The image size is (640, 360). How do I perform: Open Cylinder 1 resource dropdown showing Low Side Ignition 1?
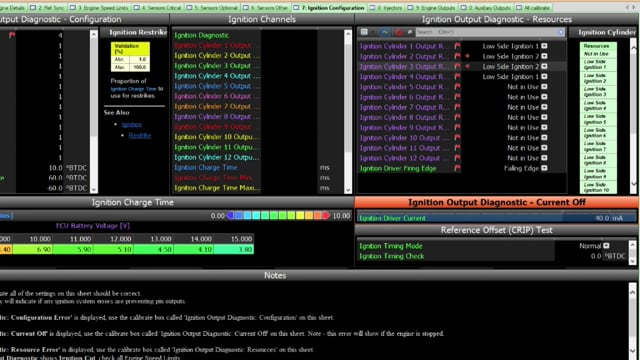[x=544, y=46]
